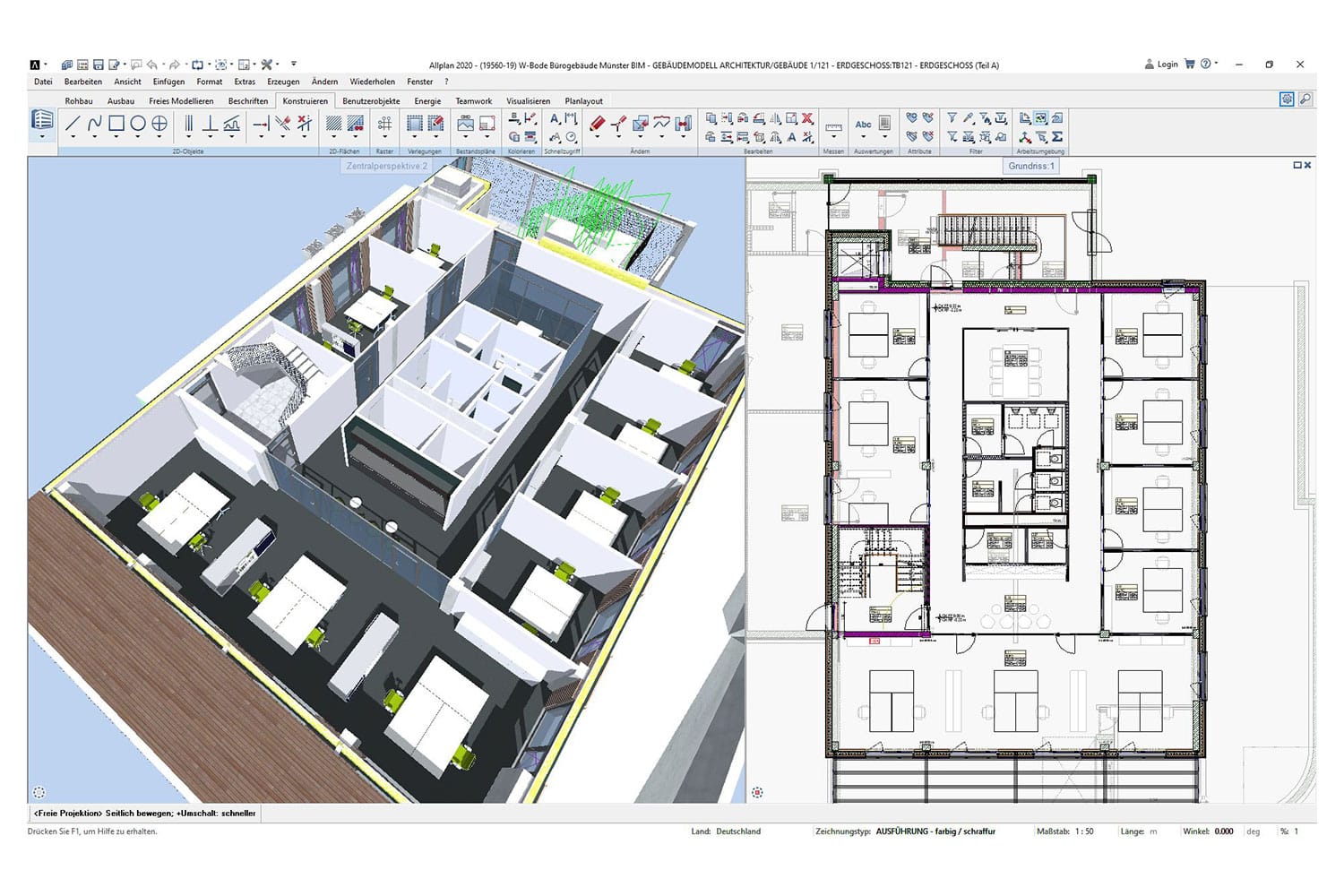Click the shopping cart icon
This screenshot has width=1344, height=896.
point(1190,64)
